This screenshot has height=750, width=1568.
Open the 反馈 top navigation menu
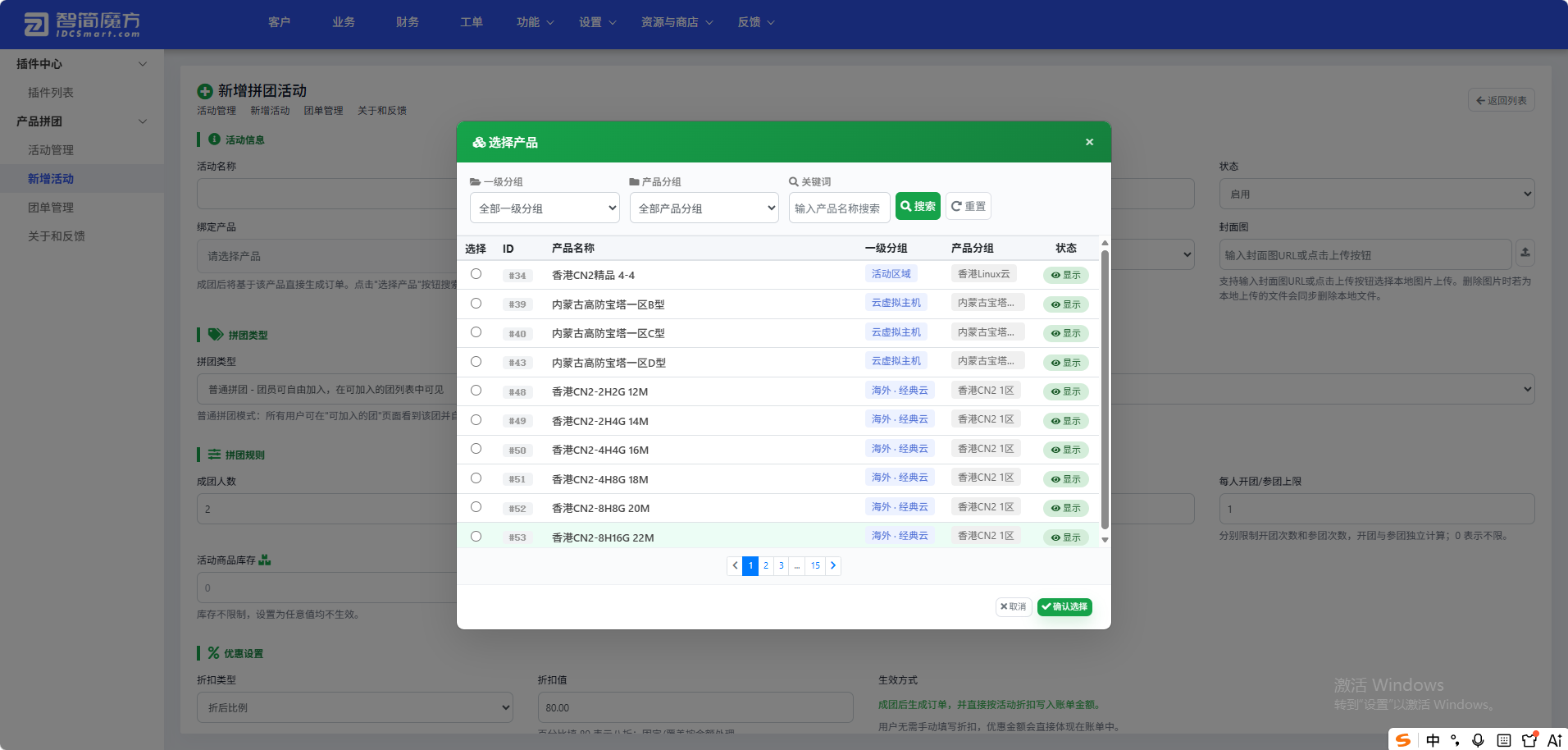tap(756, 22)
